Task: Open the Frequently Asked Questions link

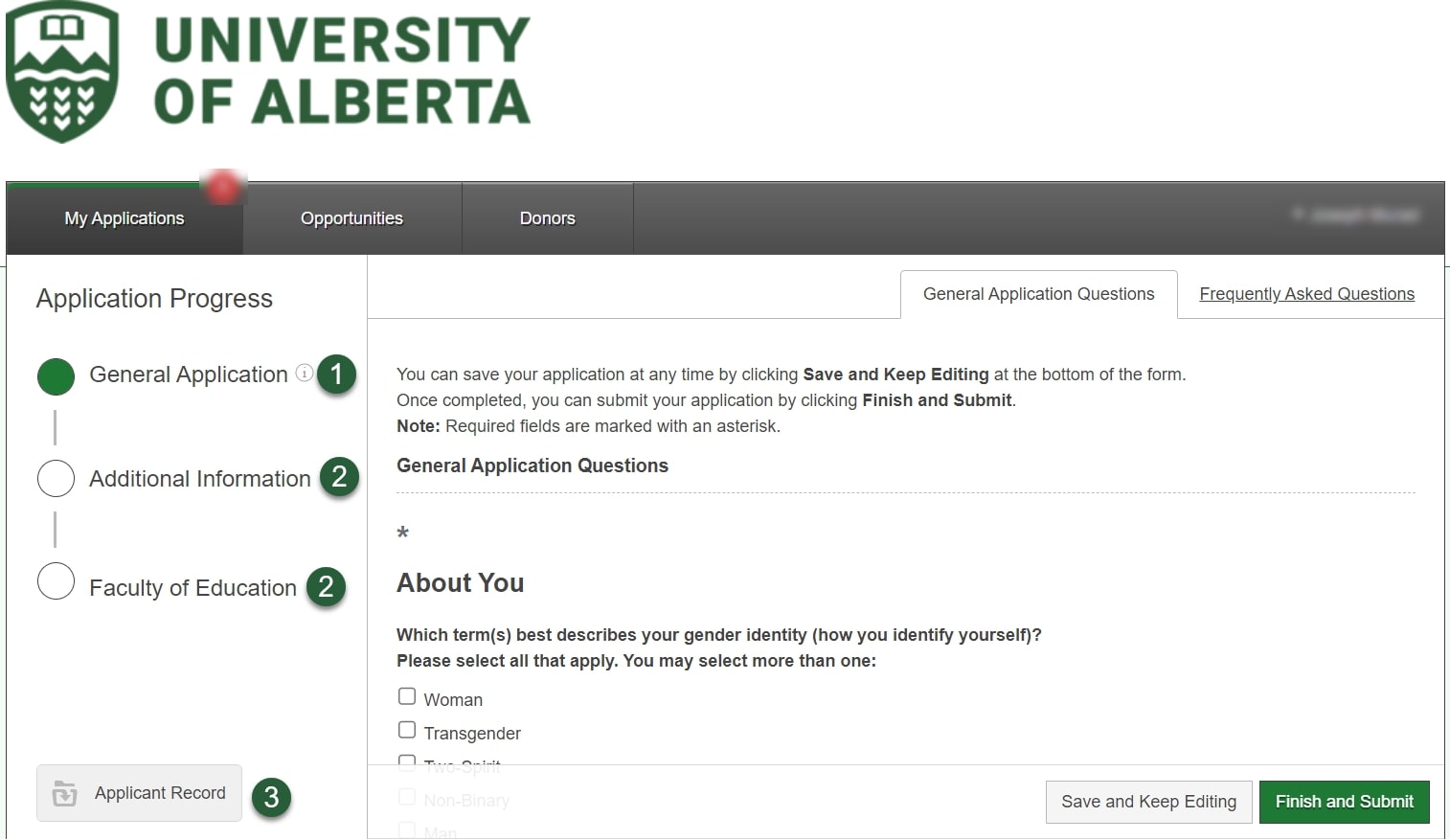Action: (x=1306, y=294)
